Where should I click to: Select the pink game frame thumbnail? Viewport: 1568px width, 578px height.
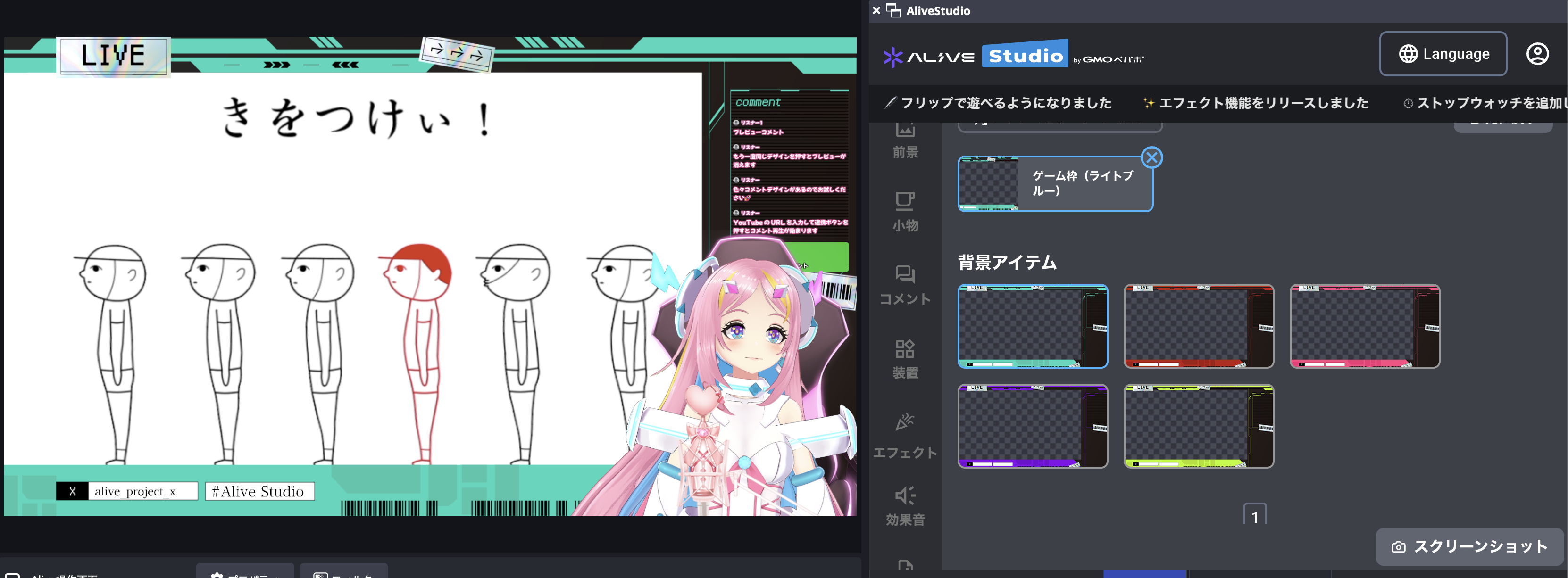(x=1364, y=325)
